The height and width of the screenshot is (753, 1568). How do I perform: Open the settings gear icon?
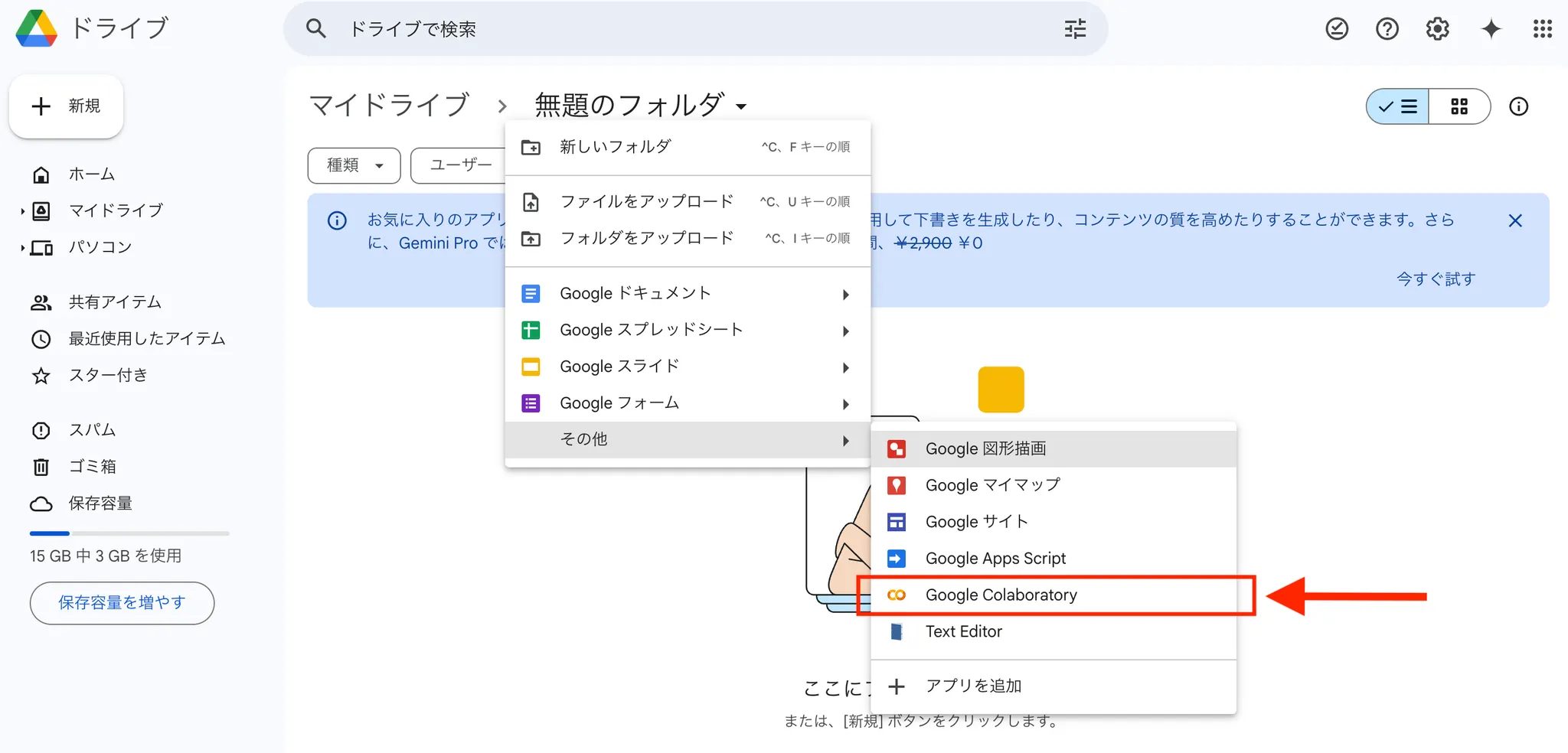pyautogui.click(x=1438, y=29)
